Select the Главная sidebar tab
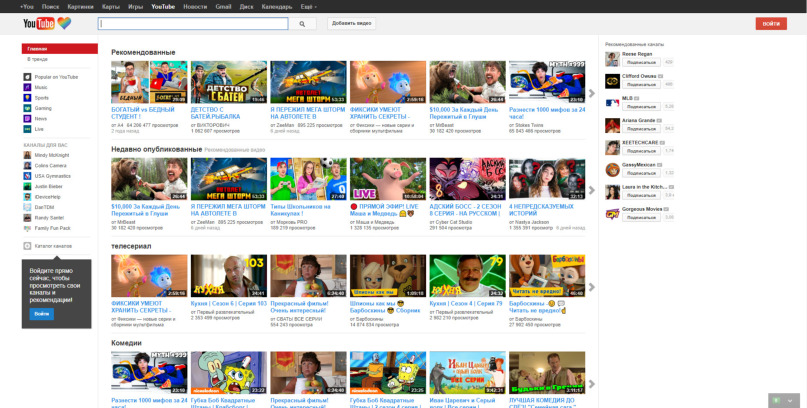 pyautogui.click(x=60, y=49)
